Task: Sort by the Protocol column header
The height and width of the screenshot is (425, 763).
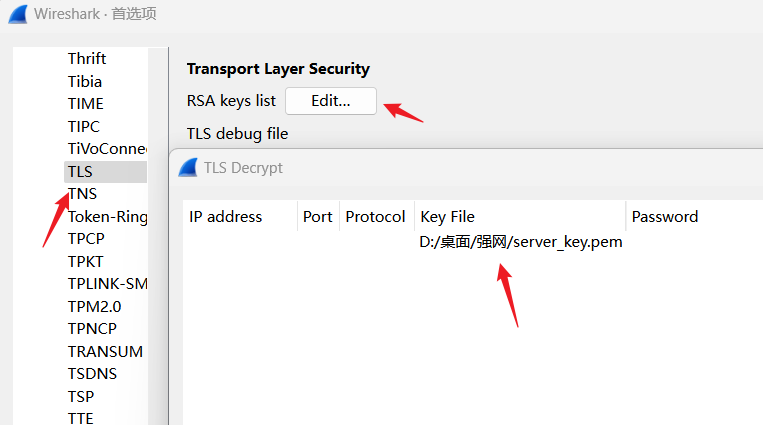Action: pyautogui.click(x=375, y=217)
